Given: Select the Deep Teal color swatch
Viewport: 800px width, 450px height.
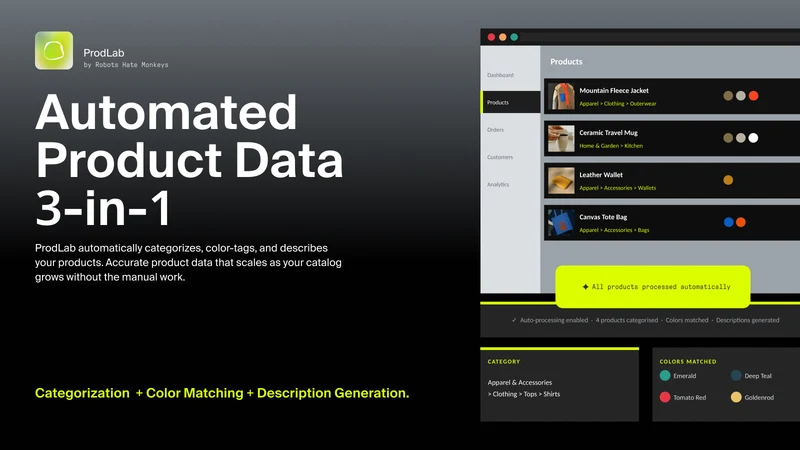Looking at the screenshot, I should [x=736, y=376].
